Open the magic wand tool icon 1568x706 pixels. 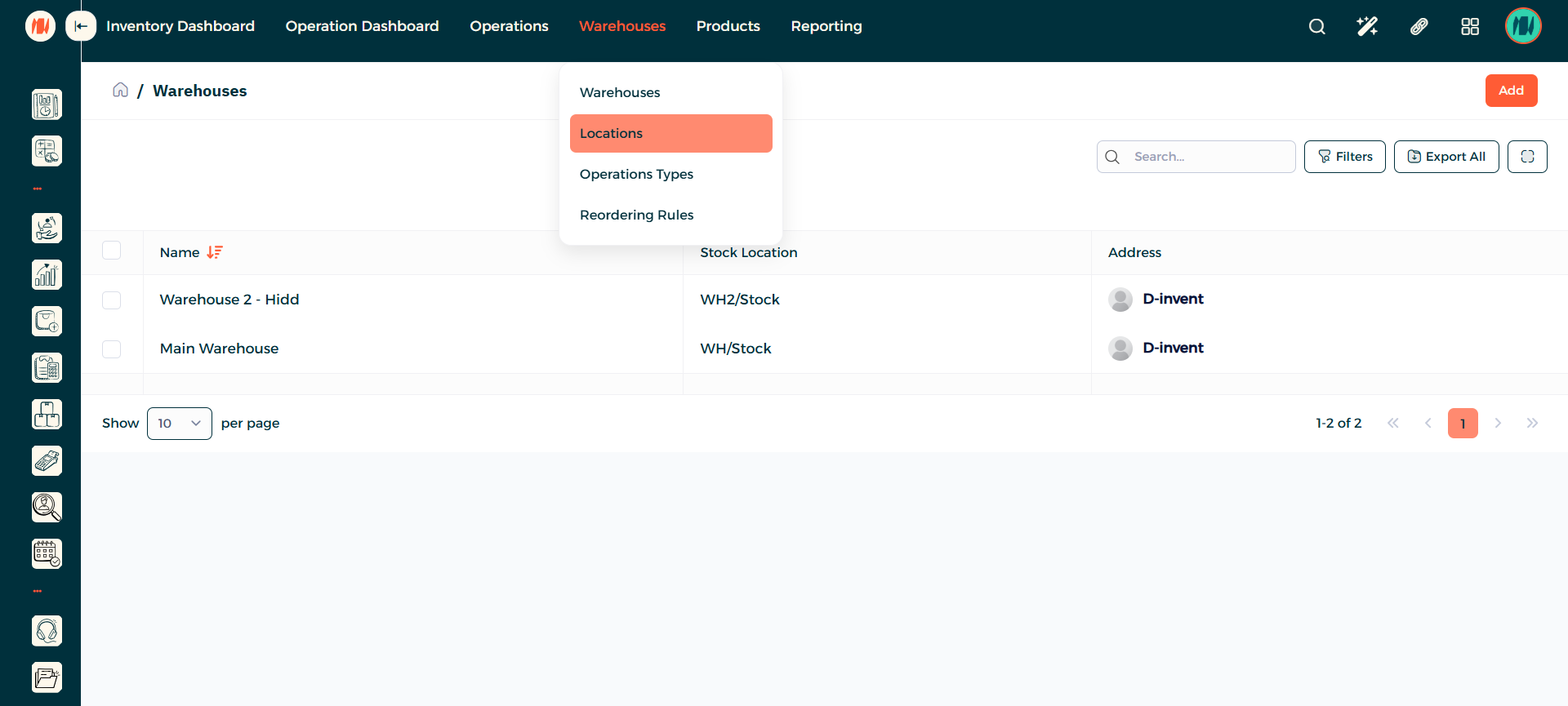tap(1367, 26)
